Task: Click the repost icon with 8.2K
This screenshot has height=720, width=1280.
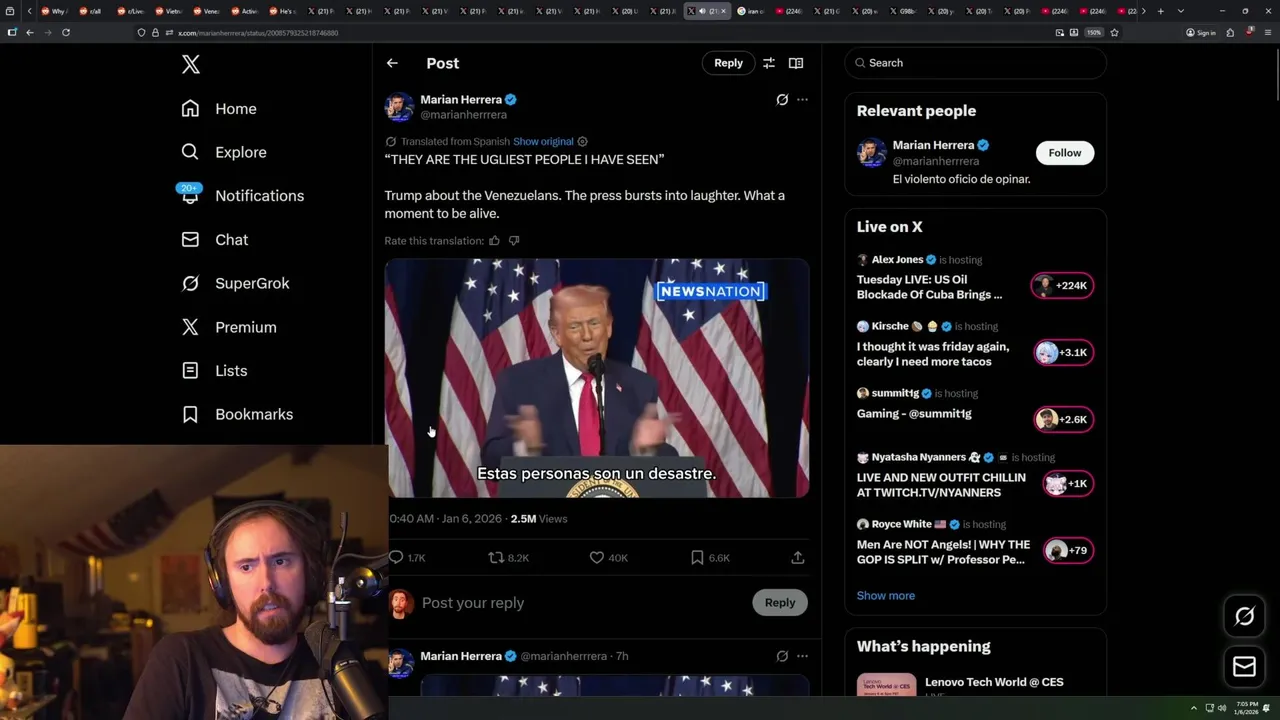Action: pos(496,558)
